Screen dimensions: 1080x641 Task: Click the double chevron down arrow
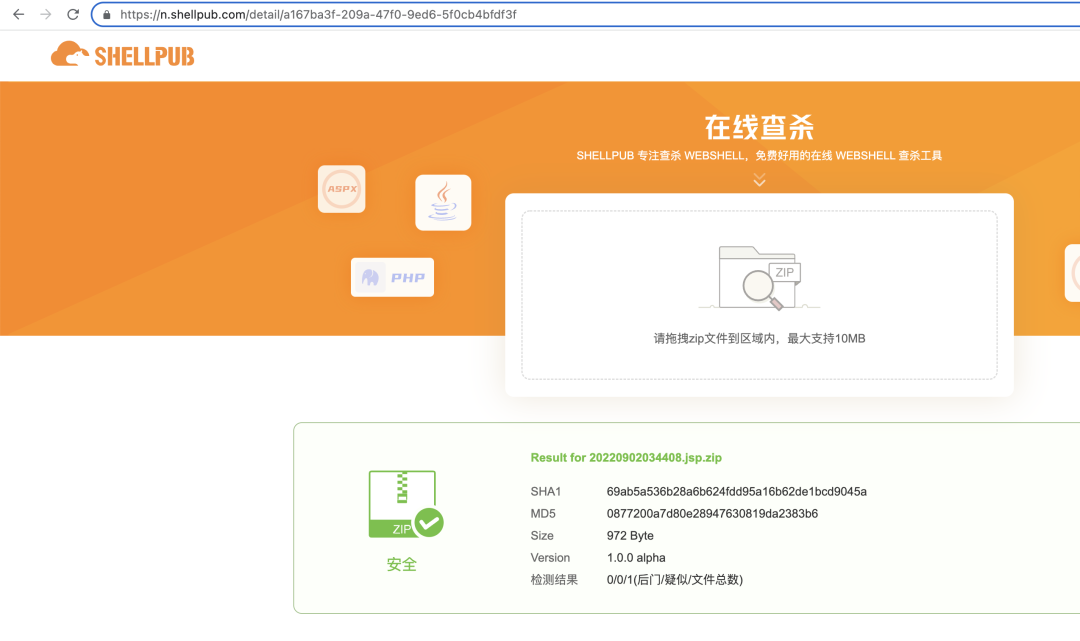[759, 180]
